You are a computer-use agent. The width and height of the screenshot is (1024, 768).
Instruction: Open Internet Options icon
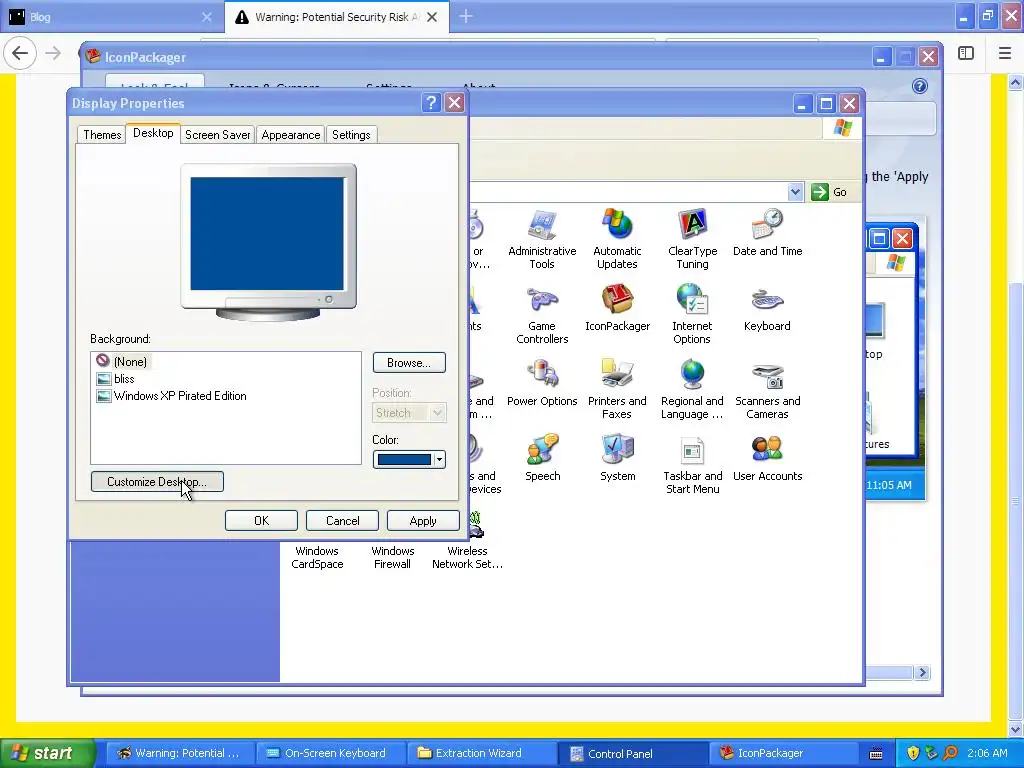coord(692,314)
